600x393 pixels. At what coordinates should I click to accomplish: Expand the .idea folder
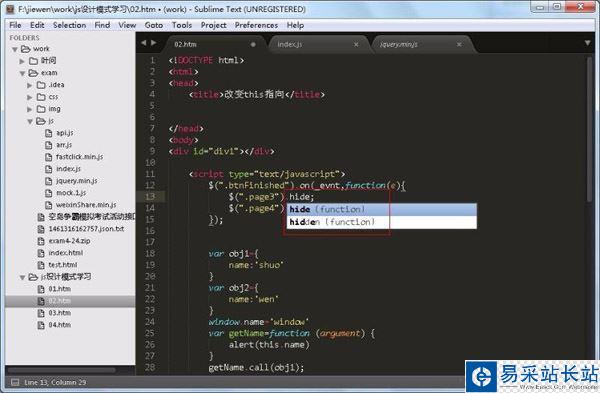(x=29, y=85)
